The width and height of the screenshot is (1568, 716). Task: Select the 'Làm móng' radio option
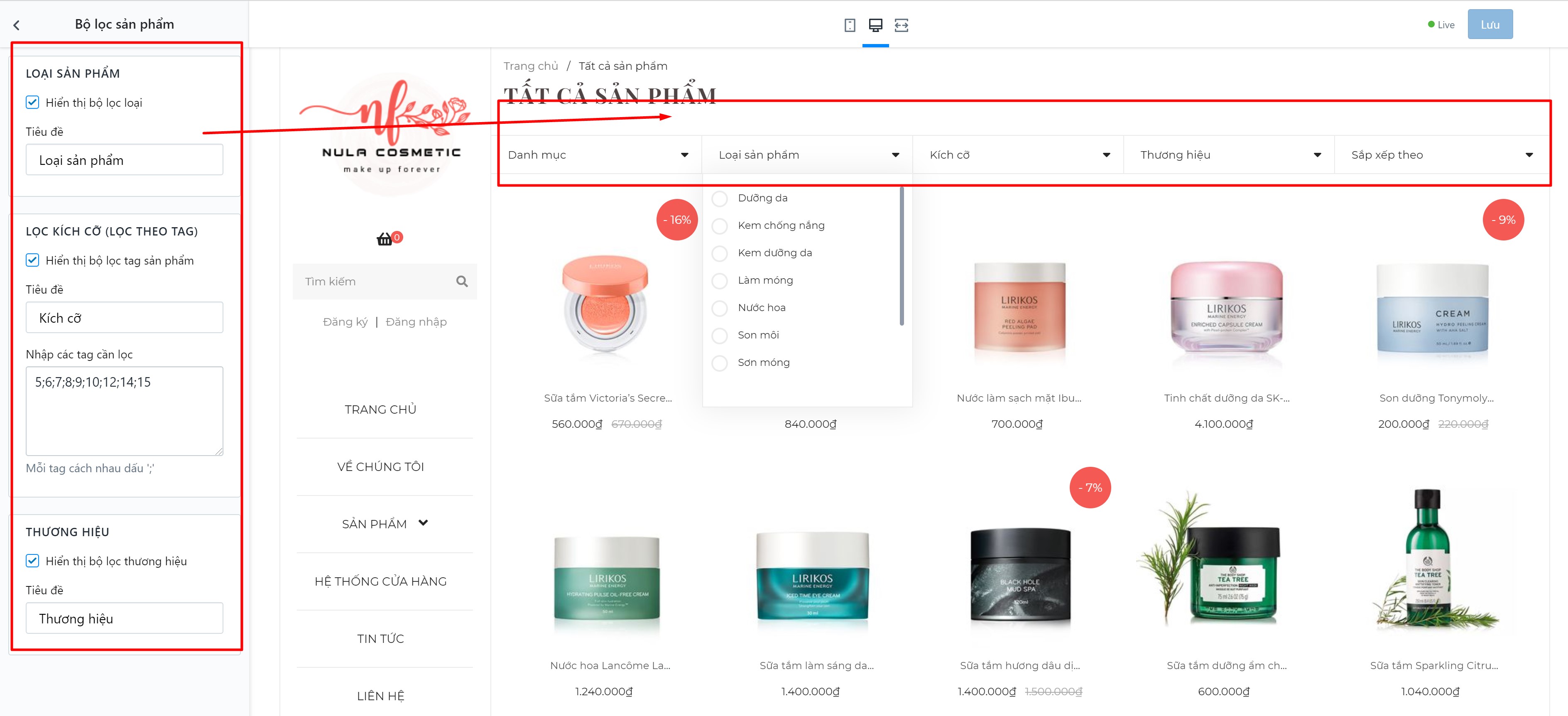(x=720, y=281)
